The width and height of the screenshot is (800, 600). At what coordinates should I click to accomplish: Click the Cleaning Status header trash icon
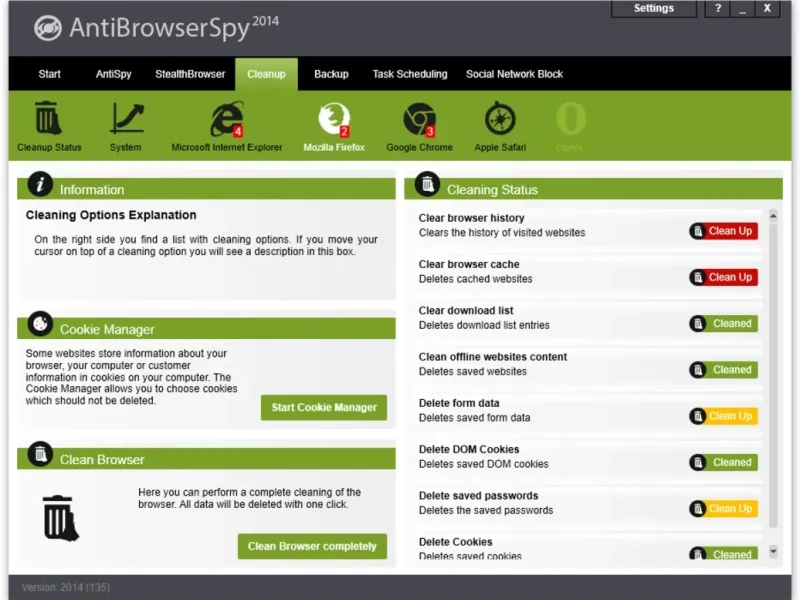[428, 184]
